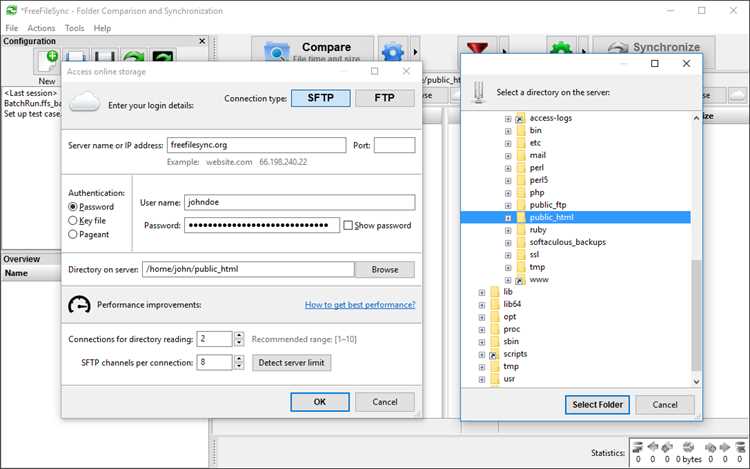Image resolution: width=750 pixels, height=469 pixels.
Task: Expand the public_ftp folder node
Action: [508, 206]
